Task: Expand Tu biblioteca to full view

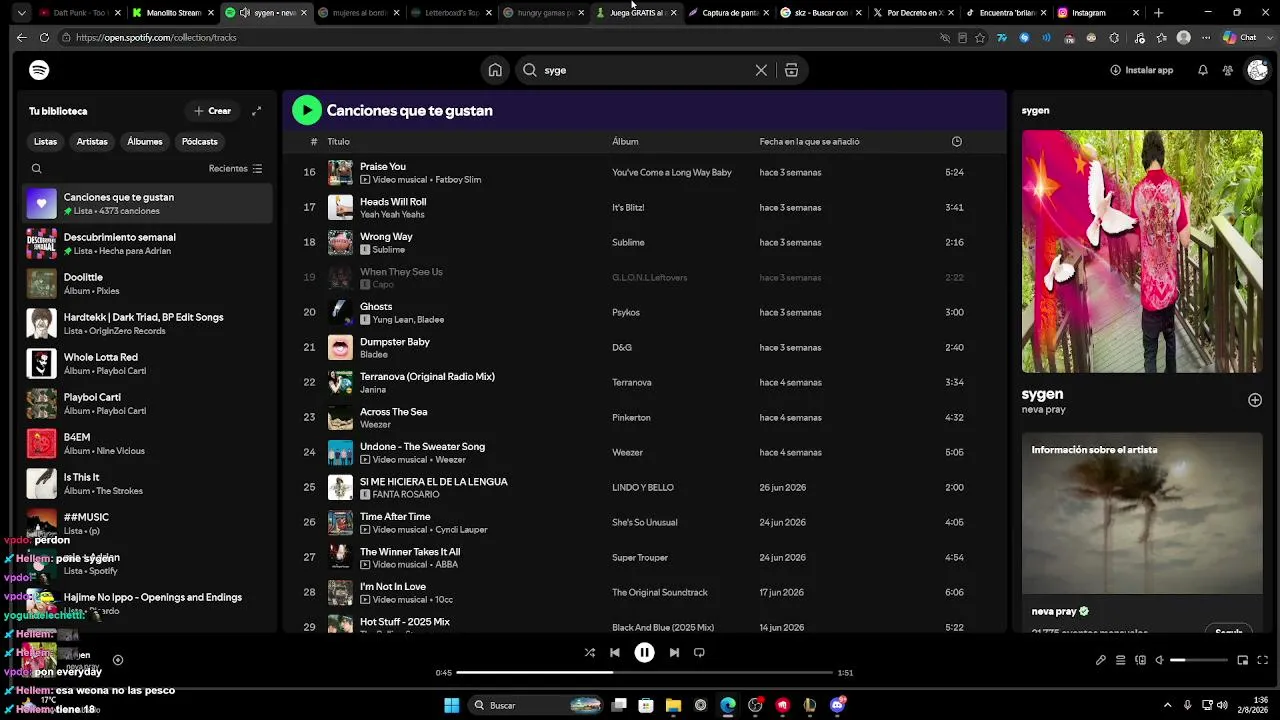Action: pyautogui.click(x=257, y=111)
